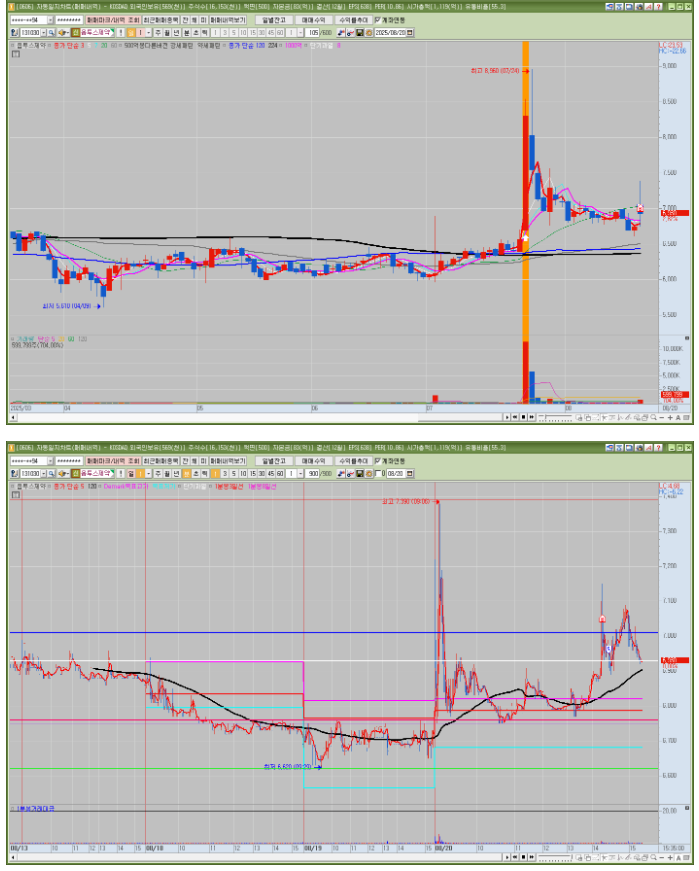Click stock search magnifier in lower window

pyautogui.click(x=51, y=474)
